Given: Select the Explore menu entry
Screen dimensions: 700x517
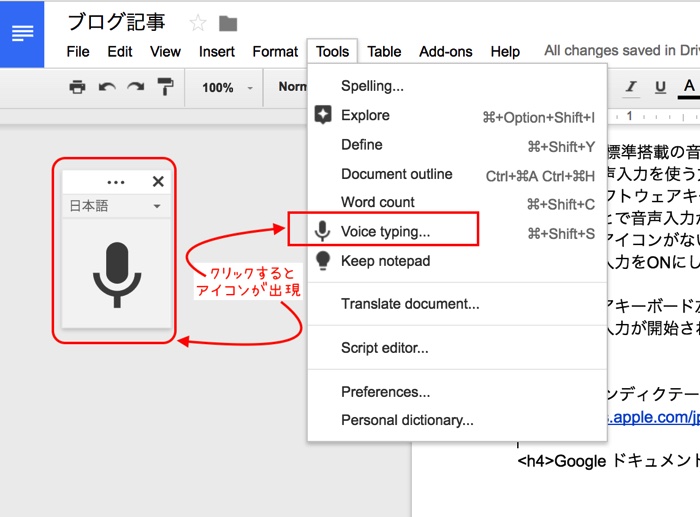Looking at the screenshot, I should point(457,115).
